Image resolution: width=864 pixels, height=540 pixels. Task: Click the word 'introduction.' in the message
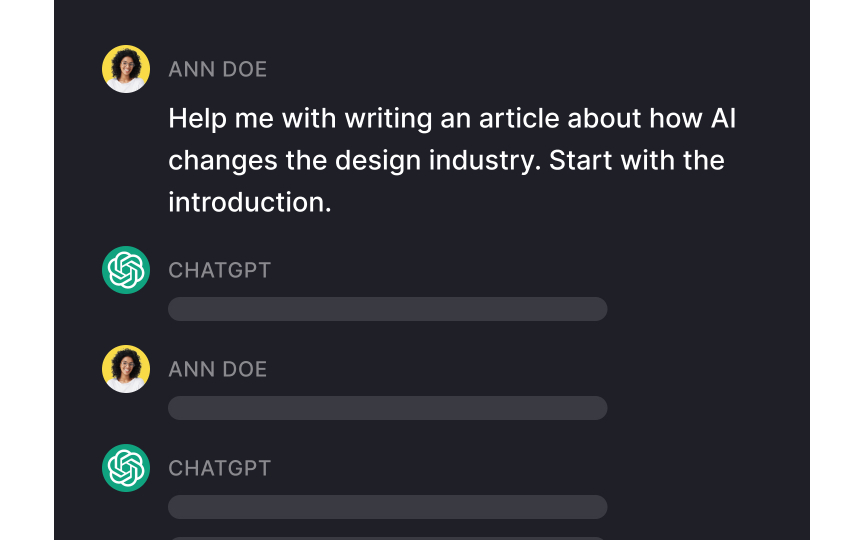tap(250, 202)
